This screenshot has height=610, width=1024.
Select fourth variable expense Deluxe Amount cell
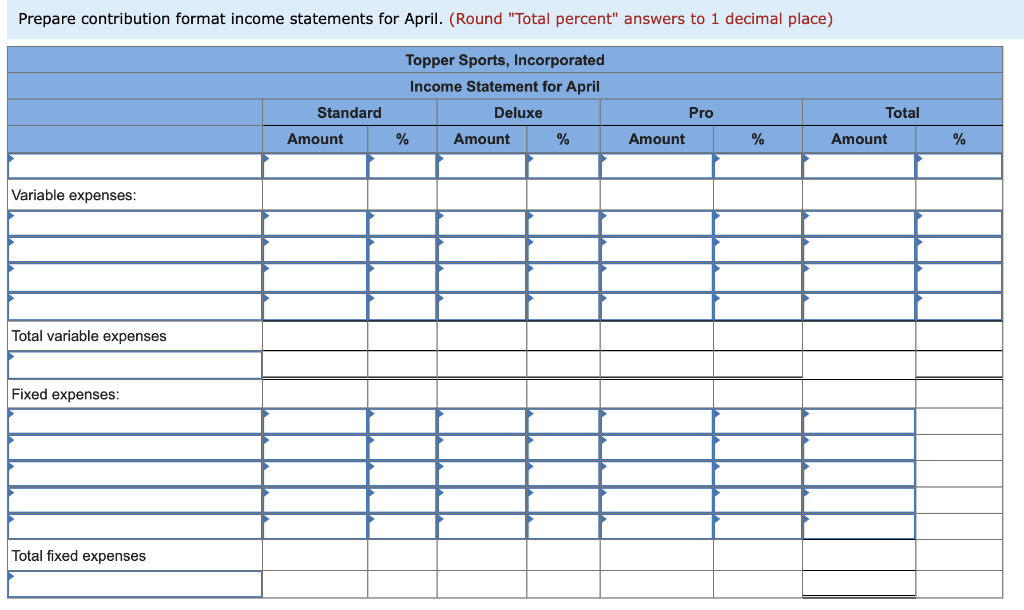pyautogui.click(x=482, y=306)
